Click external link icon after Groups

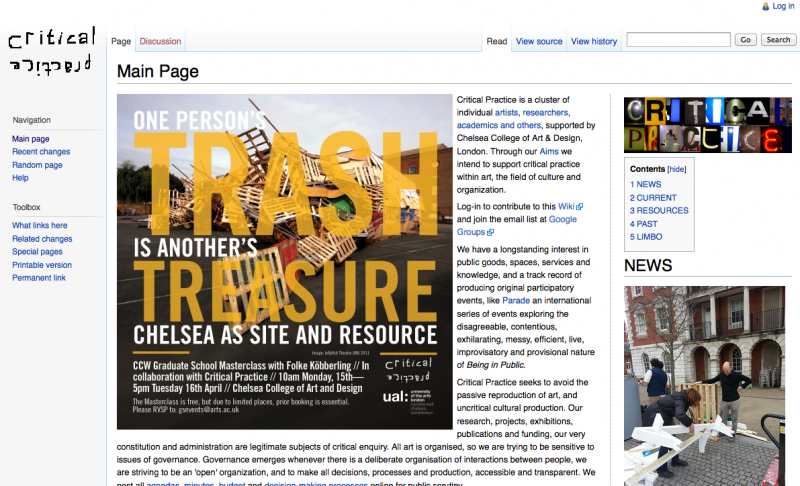click(490, 232)
